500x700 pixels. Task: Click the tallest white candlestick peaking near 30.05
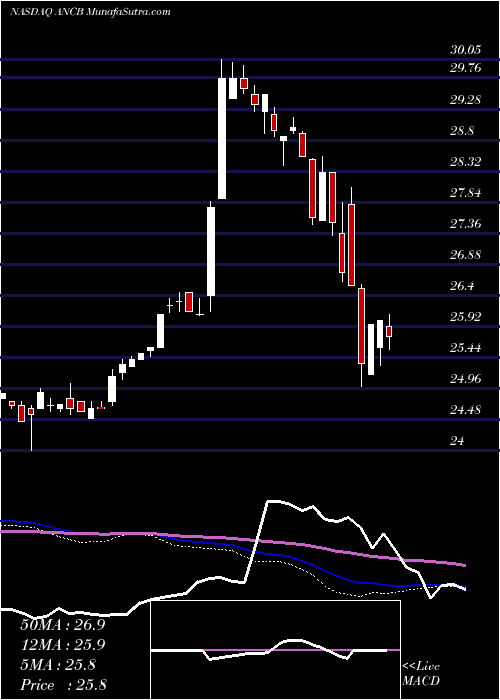tap(222, 129)
